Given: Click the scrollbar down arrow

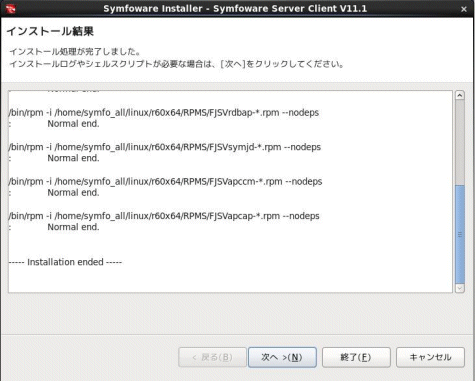Looking at the screenshot, I should point(460,288).
